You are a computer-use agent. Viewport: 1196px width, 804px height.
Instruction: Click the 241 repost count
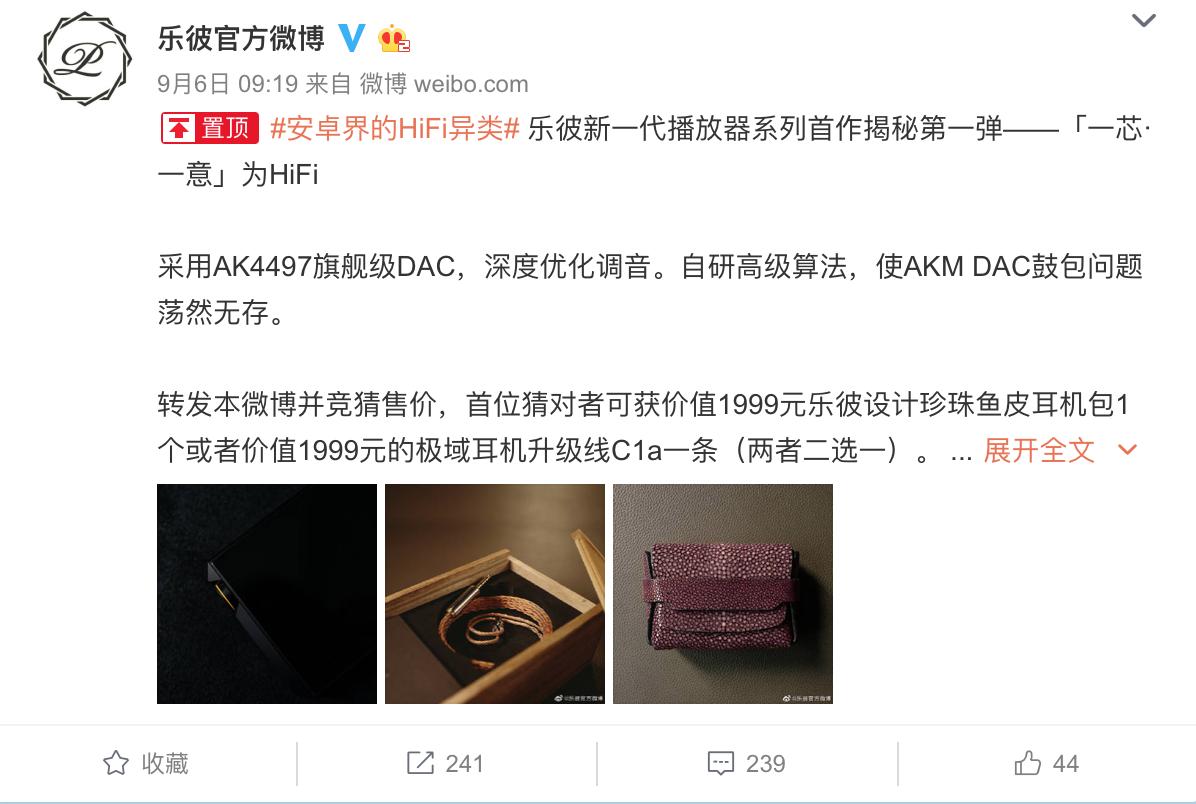click(465, 764)
